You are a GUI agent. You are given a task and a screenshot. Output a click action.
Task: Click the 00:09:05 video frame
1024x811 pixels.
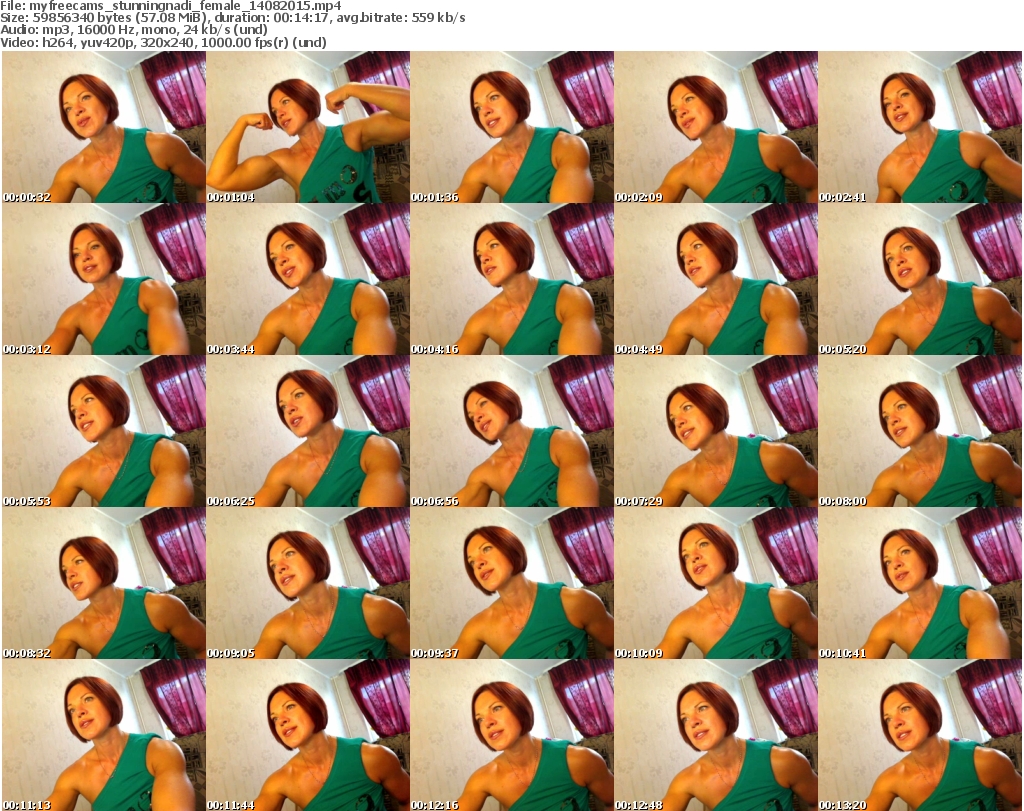coord(308,583)
